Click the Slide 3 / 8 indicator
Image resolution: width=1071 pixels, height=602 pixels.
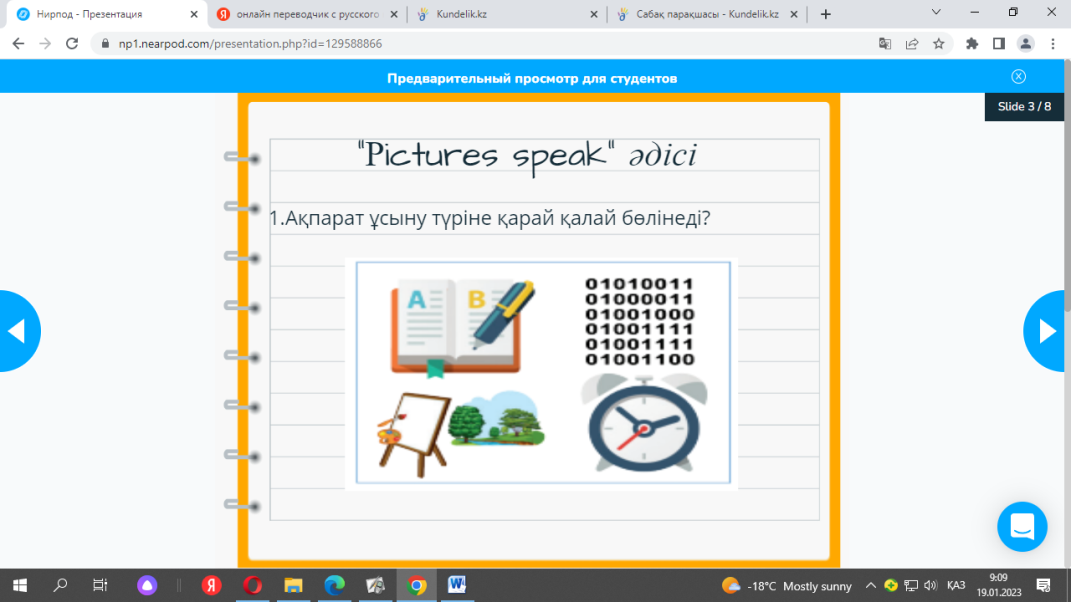[x=1024, y=107]
